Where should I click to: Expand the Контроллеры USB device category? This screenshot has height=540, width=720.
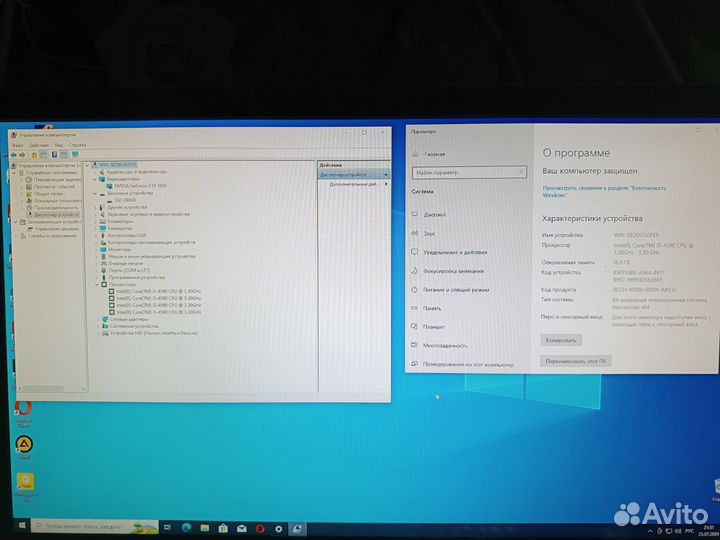(96, 235)
